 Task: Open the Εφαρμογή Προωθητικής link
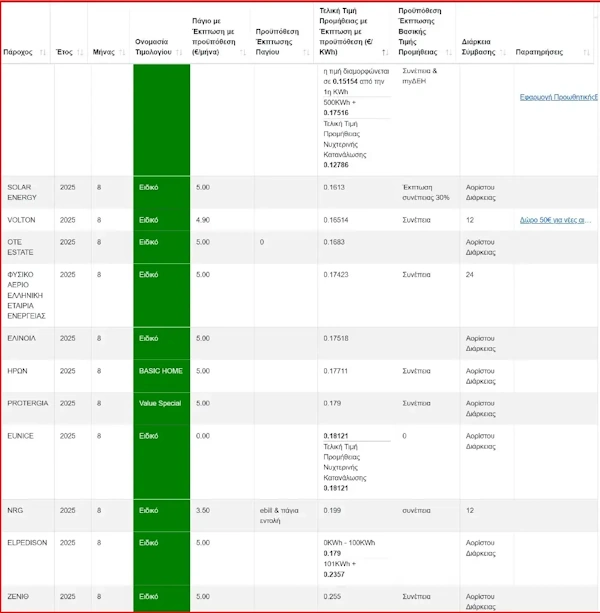[x=558, y=98]
